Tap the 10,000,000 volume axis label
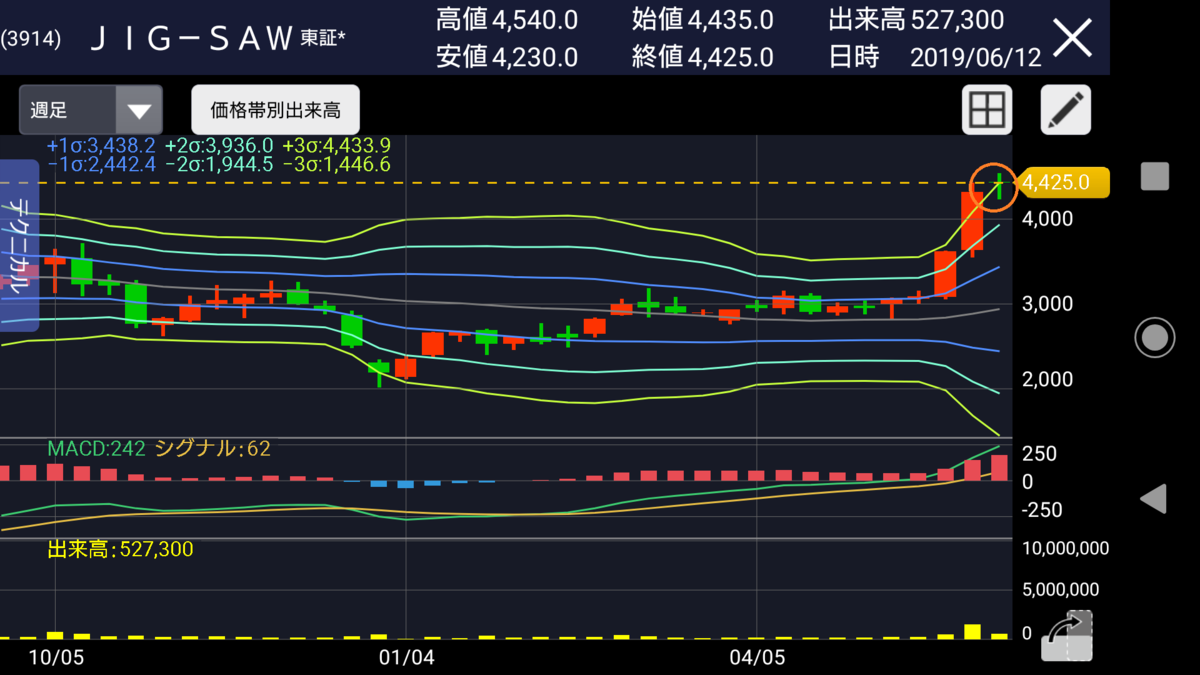Screen dimensions: 1200x675 point(1065,548)
